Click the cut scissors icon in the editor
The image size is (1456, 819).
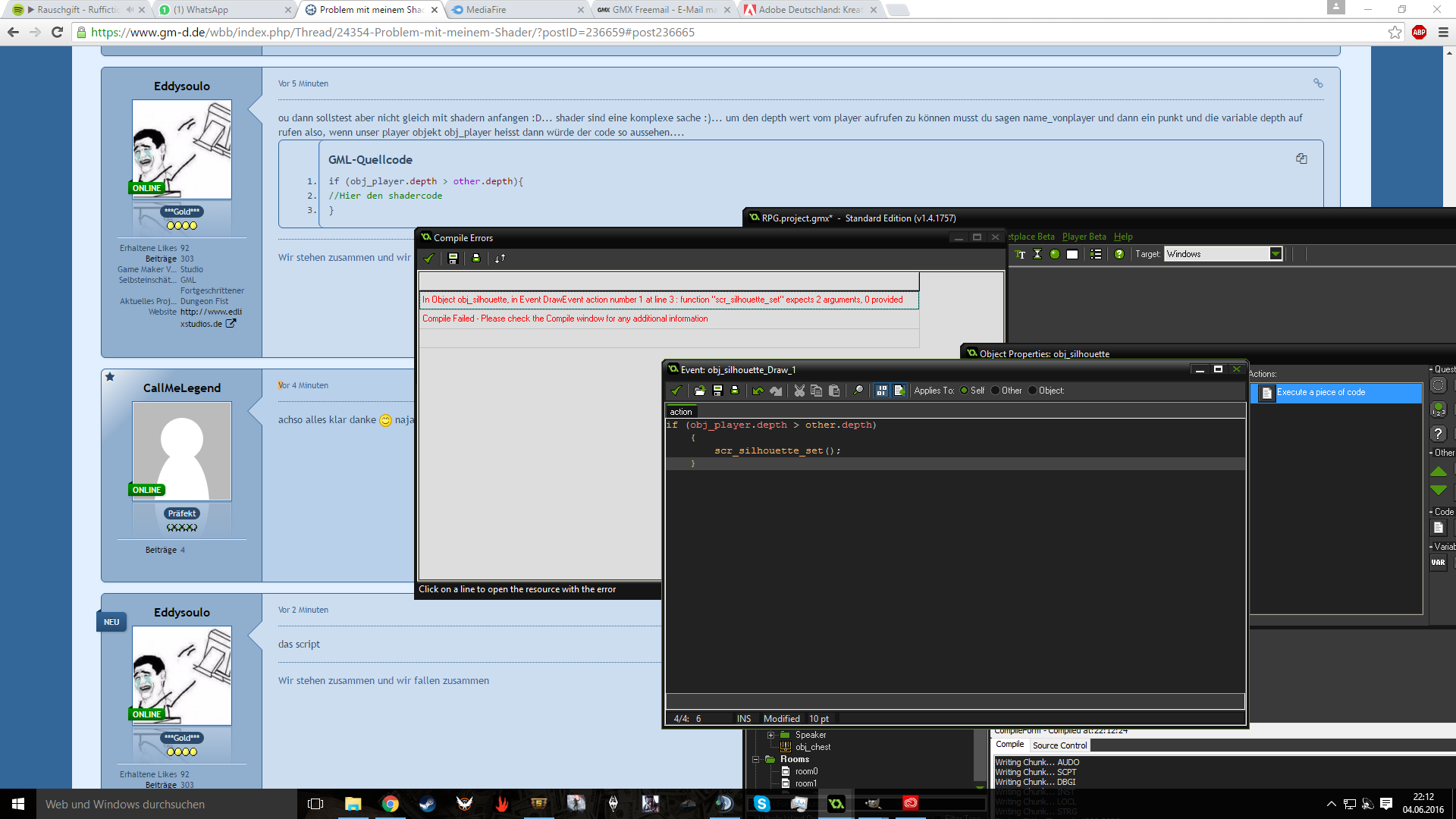799,391
